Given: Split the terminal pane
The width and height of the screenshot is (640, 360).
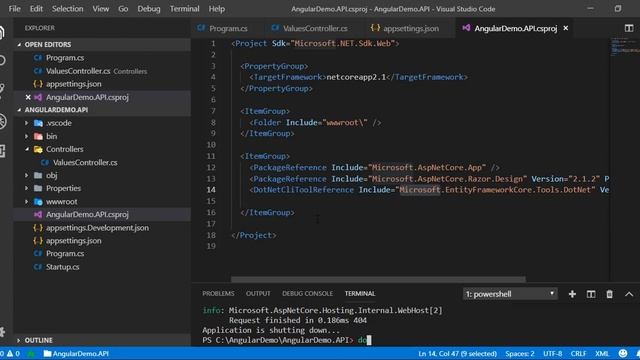Looking at the screenshot, I should 591,294.
